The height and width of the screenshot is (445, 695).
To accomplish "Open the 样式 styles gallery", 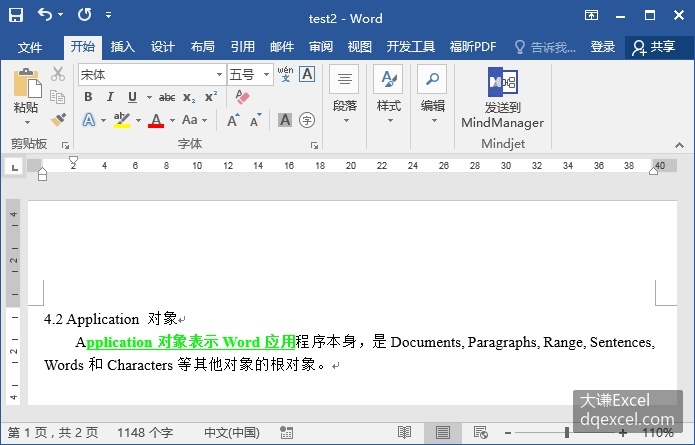I will point(389,94).
